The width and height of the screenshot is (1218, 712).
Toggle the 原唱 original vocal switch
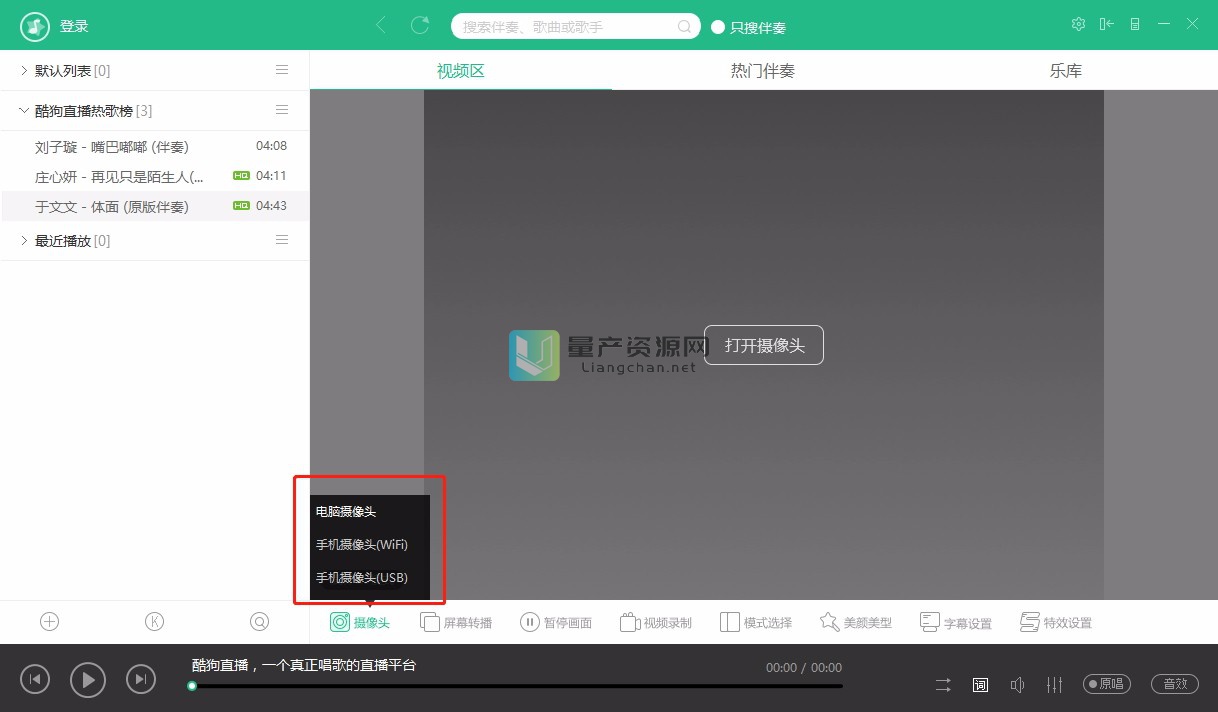tap(1107, 684)
